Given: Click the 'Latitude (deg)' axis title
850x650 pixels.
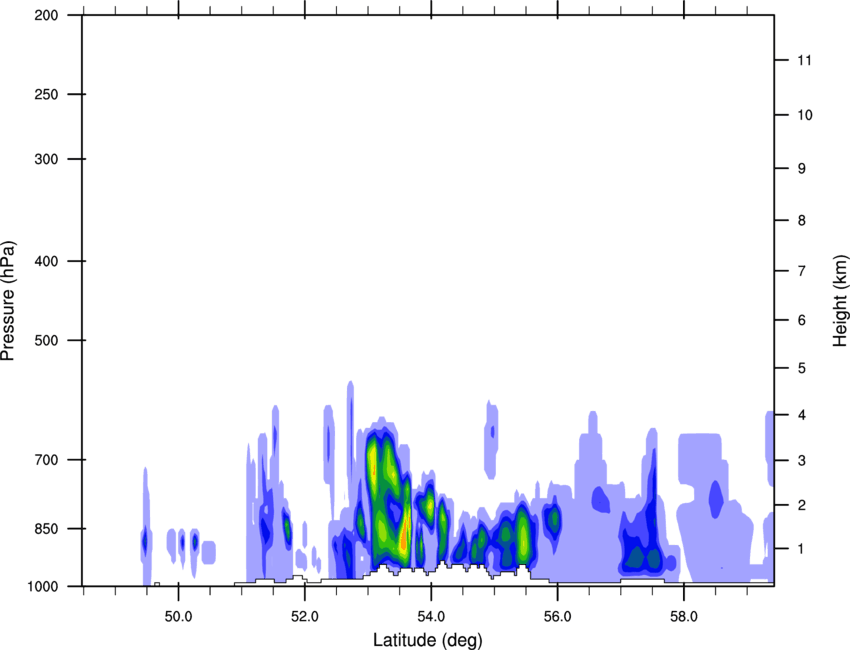Looking at the screenshot, I should tap(428, 640).
